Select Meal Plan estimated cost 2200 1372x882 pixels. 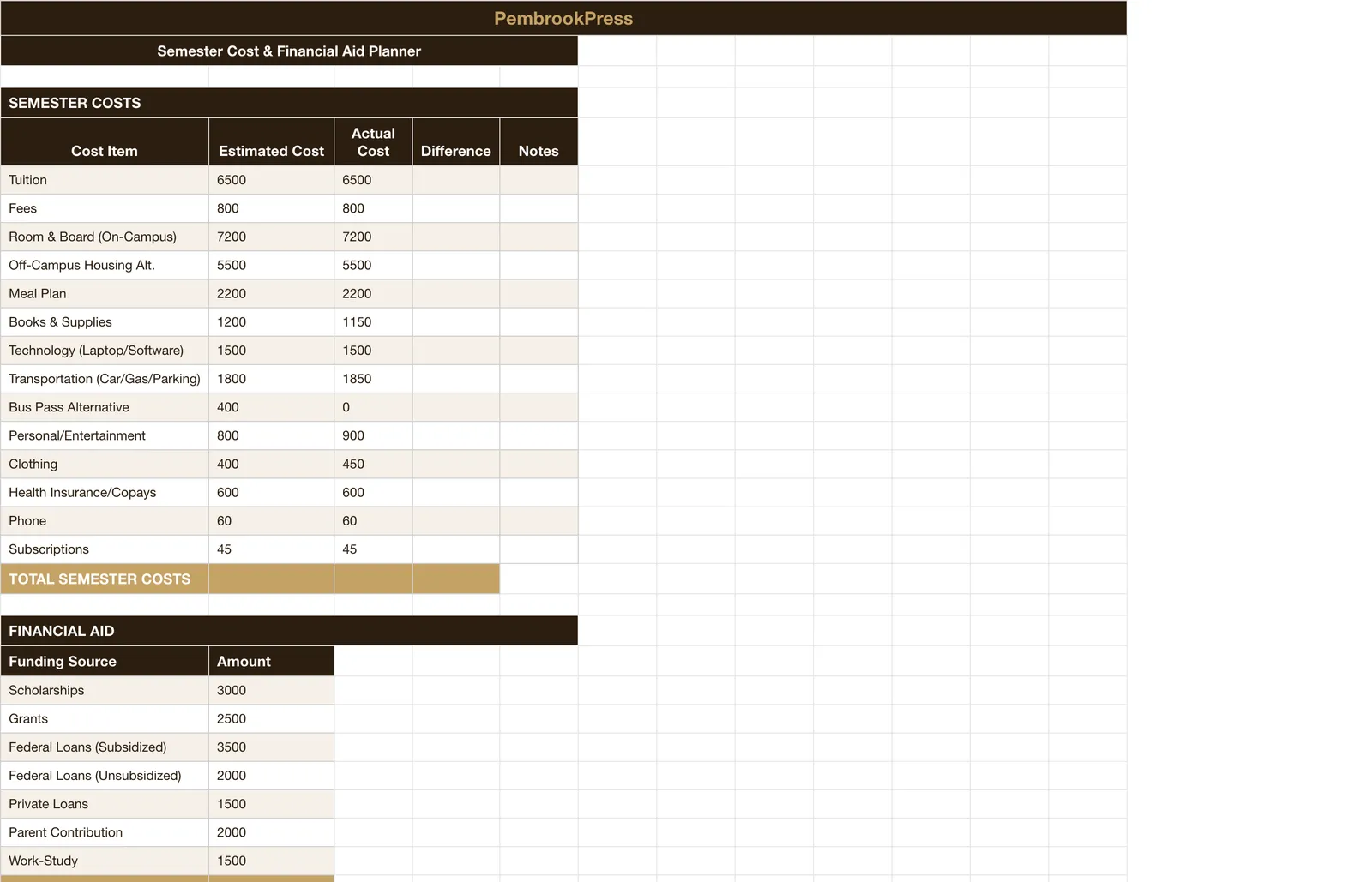(271, 293)
